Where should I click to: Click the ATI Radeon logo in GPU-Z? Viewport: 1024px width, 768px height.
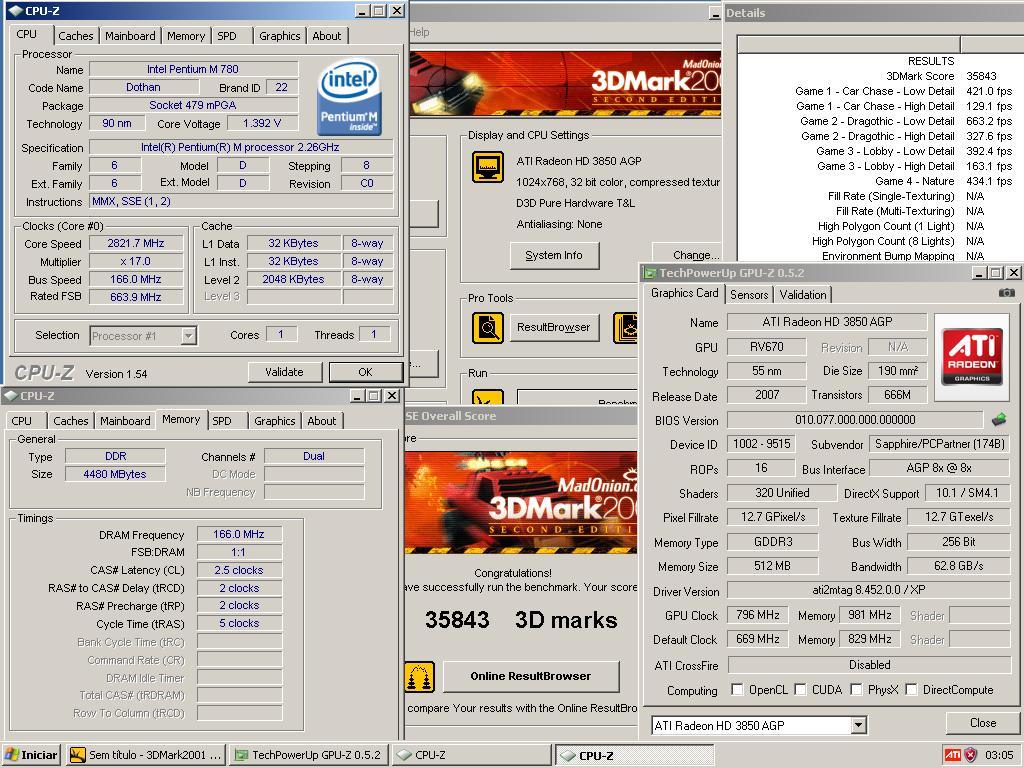[x=972, y=356]
